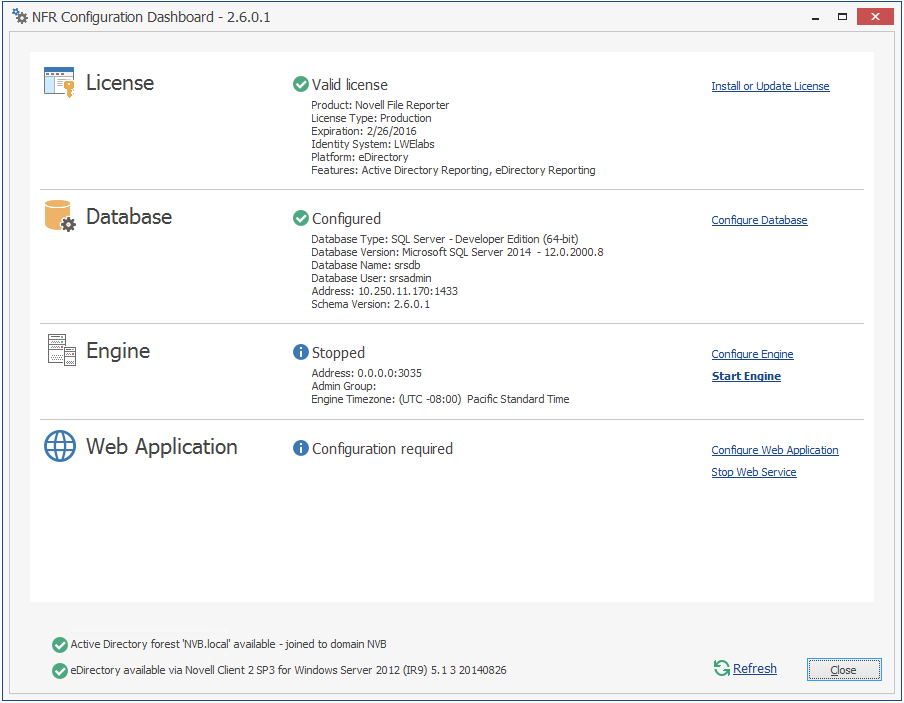Click the eDirectory available status checkmark

(x=60, y=670)
